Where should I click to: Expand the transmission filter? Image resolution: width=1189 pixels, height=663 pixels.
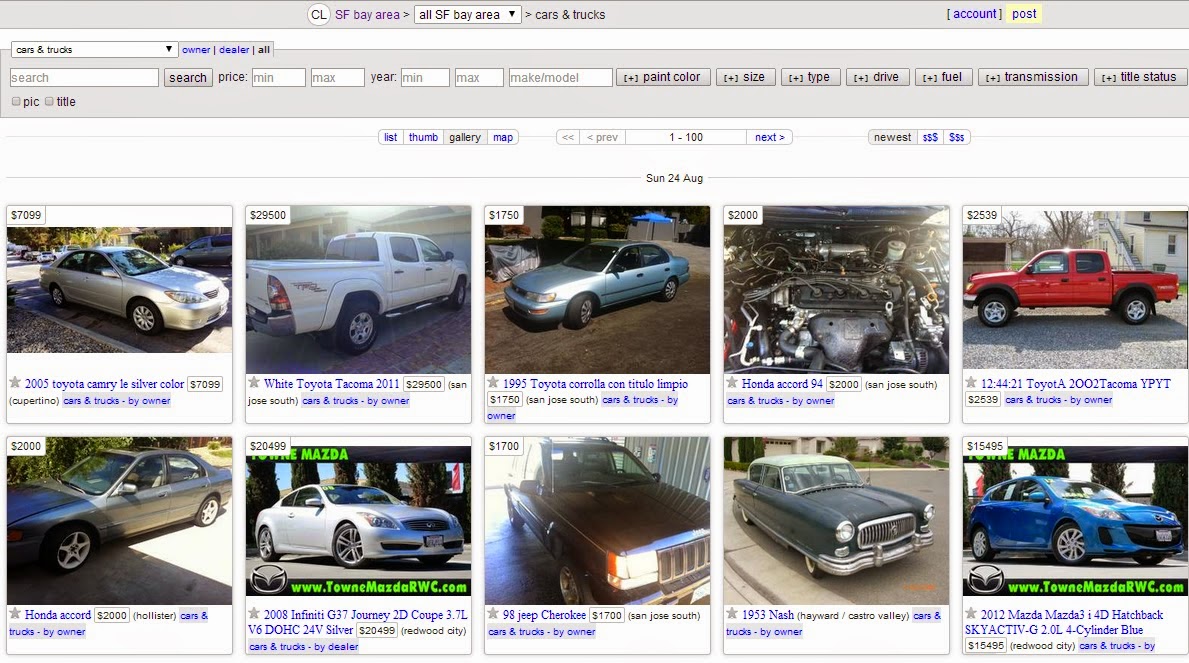(1033, 77)
